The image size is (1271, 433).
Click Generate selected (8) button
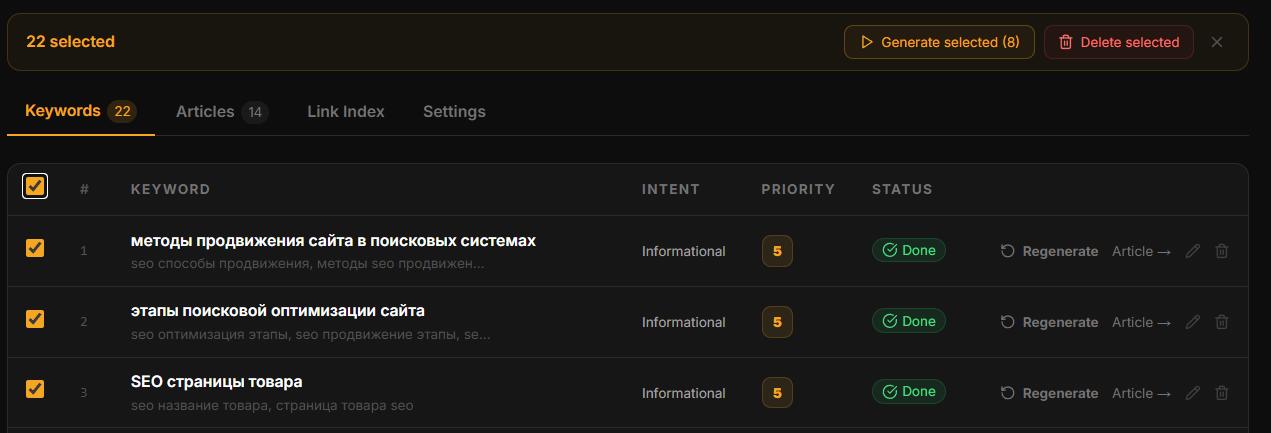pyautogui.click(x=939, y=42)
